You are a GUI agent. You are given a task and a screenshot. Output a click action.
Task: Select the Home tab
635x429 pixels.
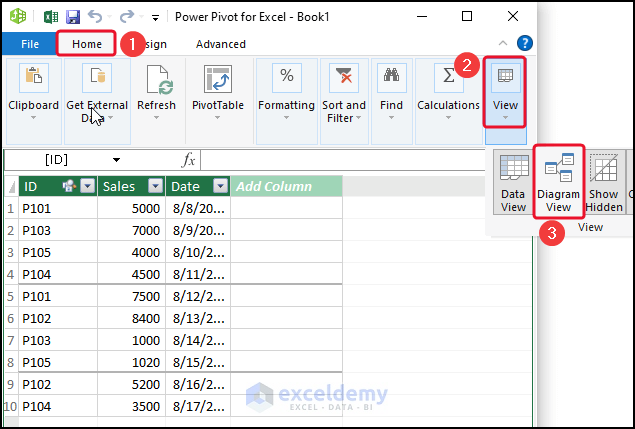tap(87, 43)
